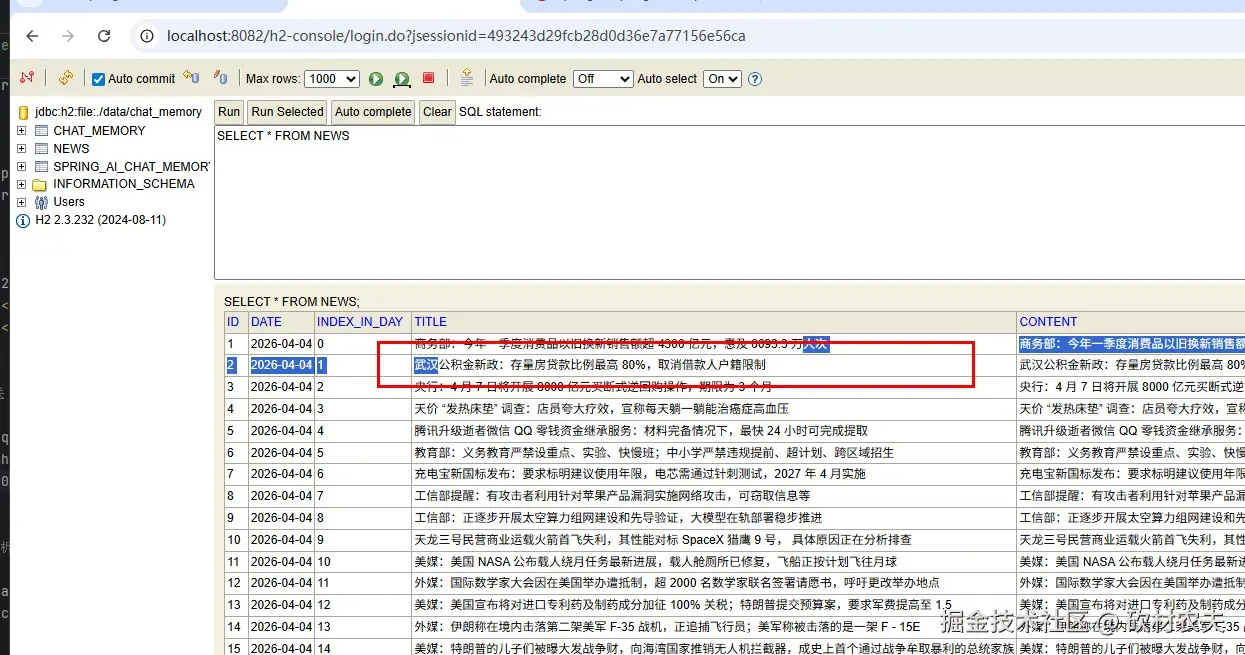
Task: Click the site information icon in address bar
Action: [x=147, y=36]
